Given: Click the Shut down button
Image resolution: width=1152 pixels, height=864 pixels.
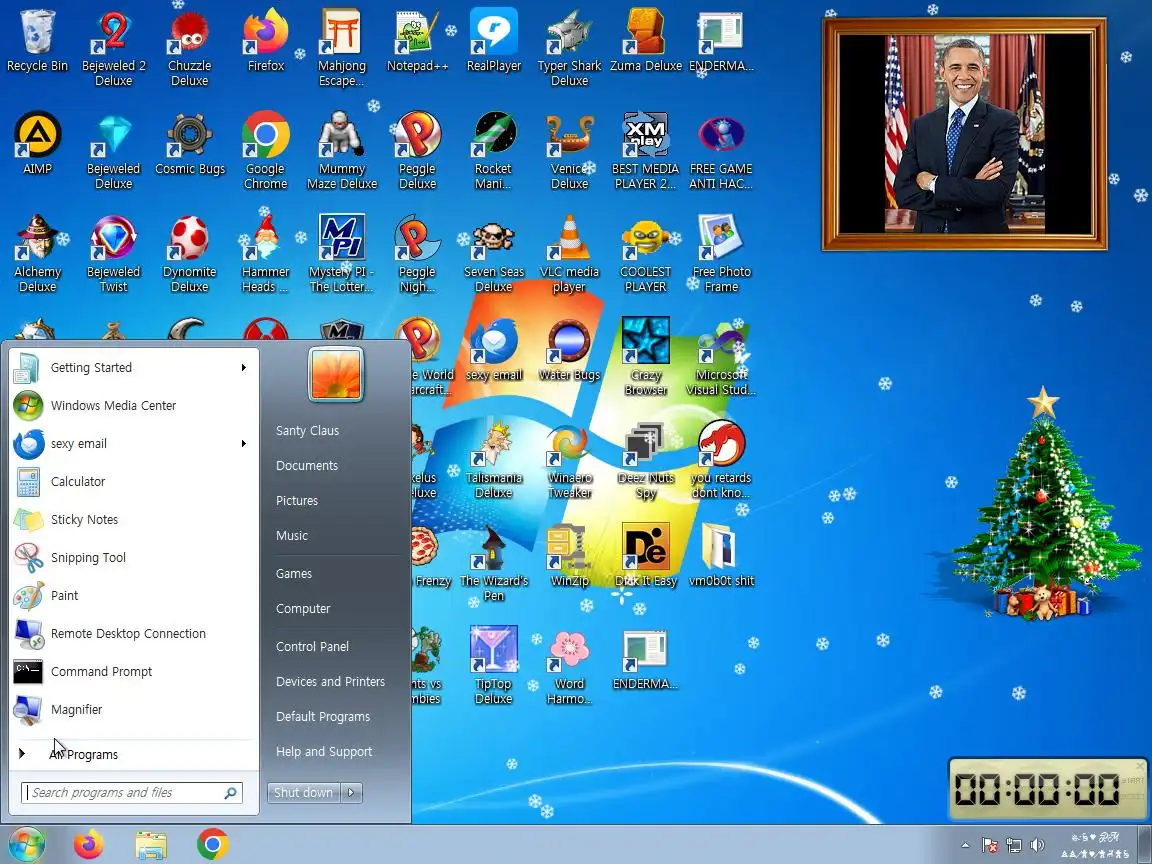Looking at the screenshot, I should click(x=303, y=793).
